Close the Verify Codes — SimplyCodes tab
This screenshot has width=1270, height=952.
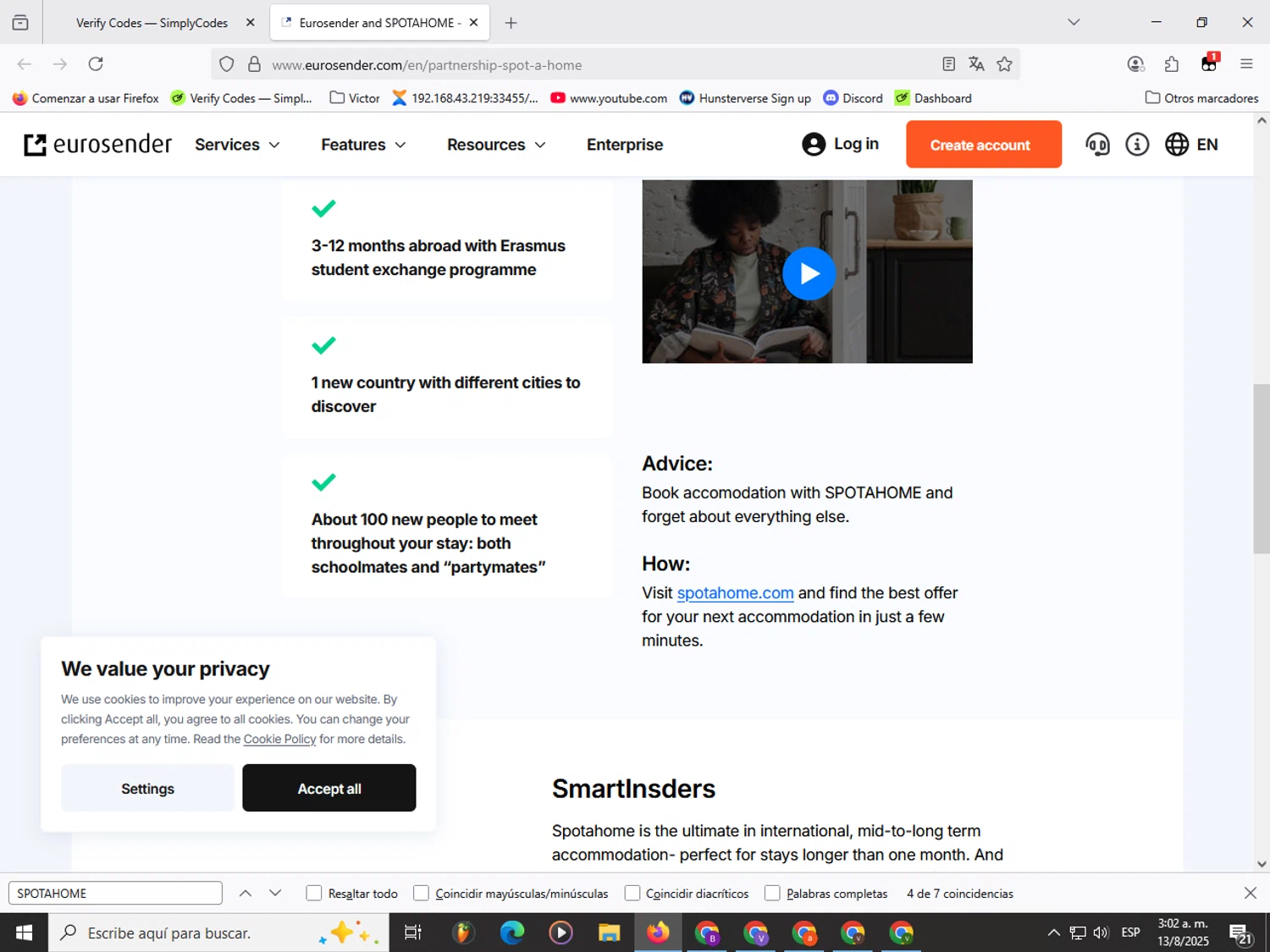tap(250, 23)
